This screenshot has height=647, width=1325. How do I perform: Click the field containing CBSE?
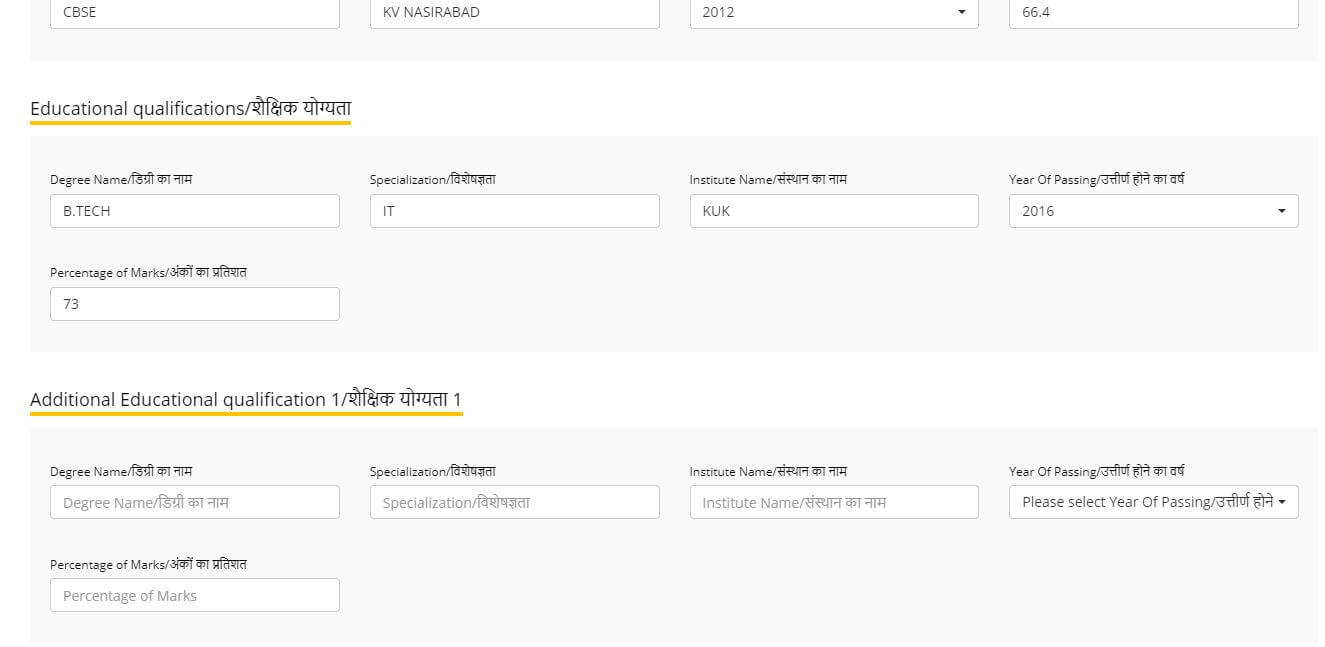click(194, 13)
